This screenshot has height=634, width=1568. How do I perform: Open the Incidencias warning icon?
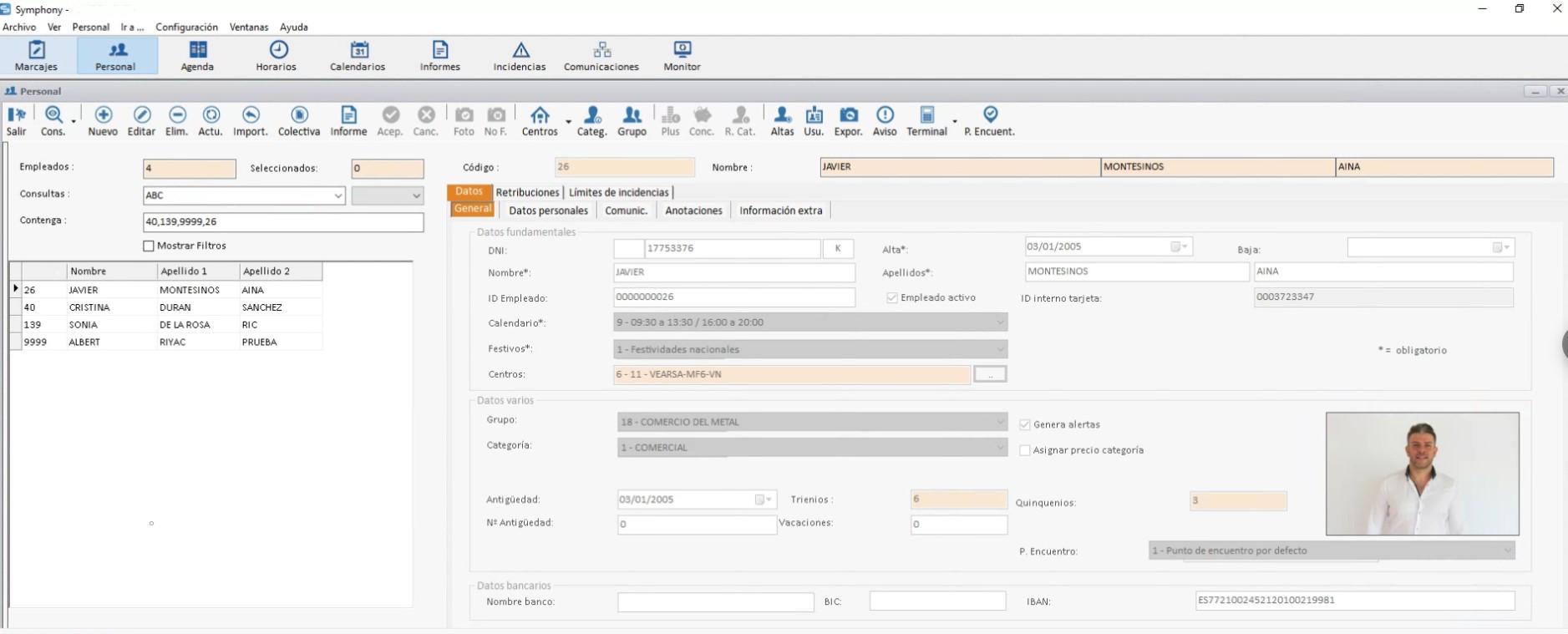520,49
